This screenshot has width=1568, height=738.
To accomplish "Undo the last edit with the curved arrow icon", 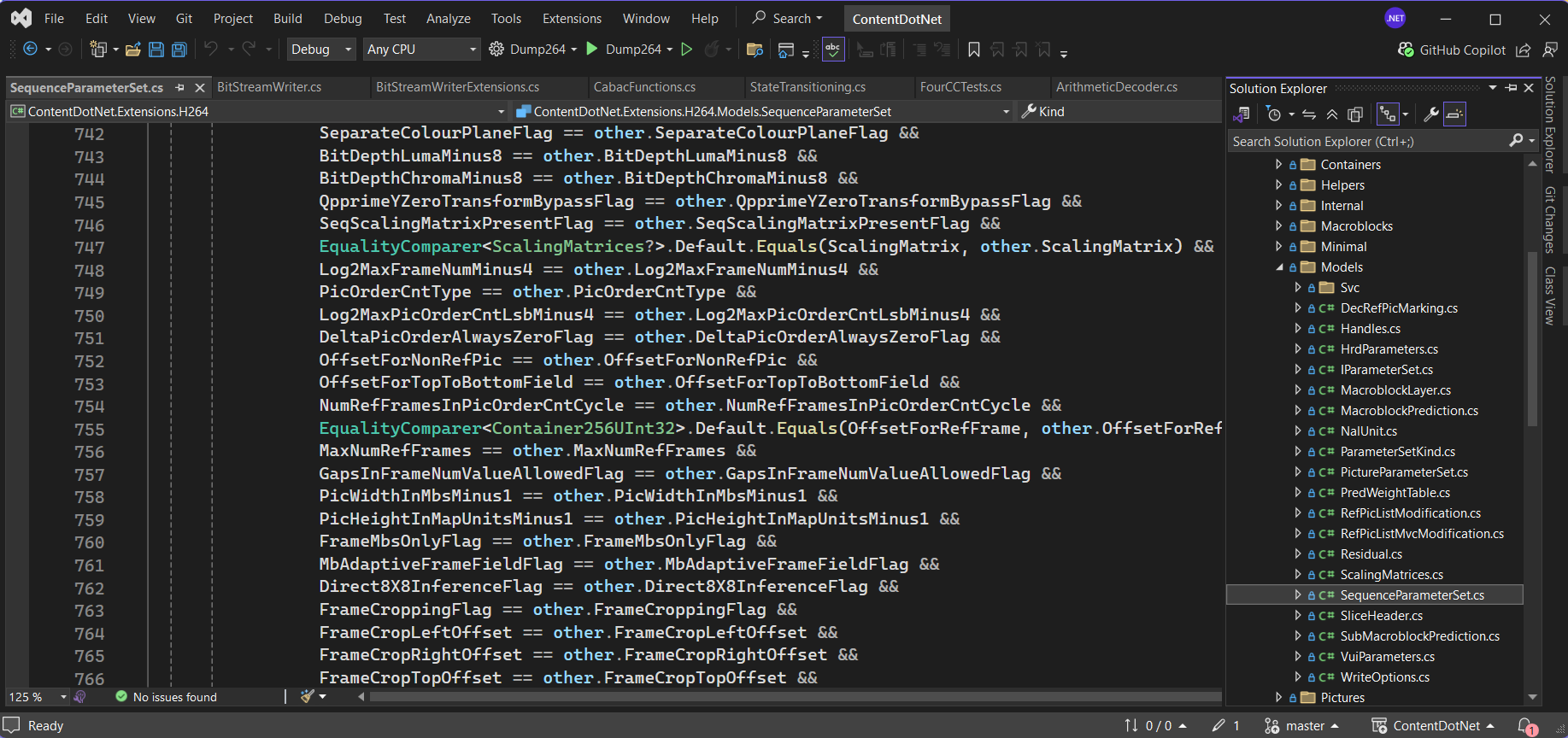I will point(211,49).
